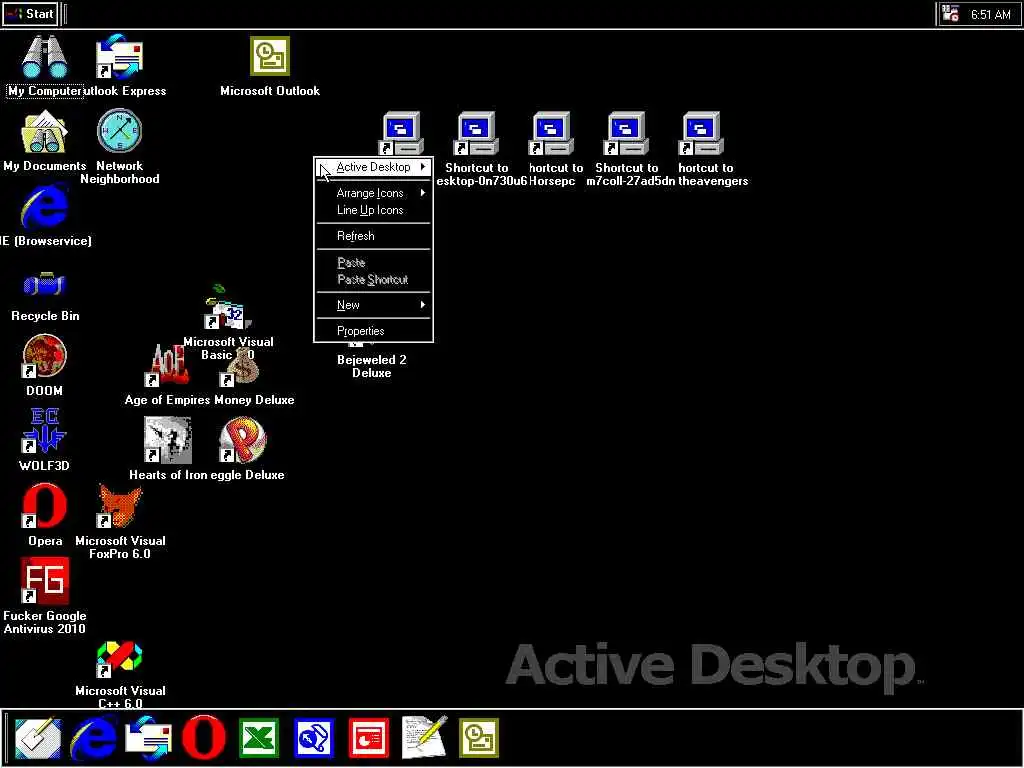This screenshot has width=1024, height=768.
Task: Open the Start menu
Action: [x=30, y=14]
